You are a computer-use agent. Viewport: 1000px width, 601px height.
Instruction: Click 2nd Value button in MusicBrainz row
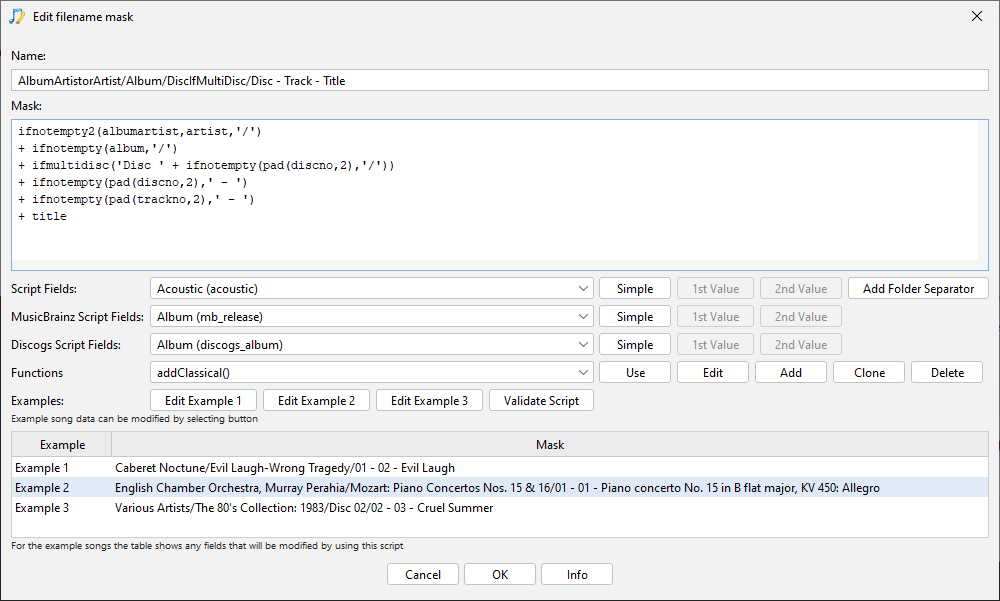tap(801, 316)
